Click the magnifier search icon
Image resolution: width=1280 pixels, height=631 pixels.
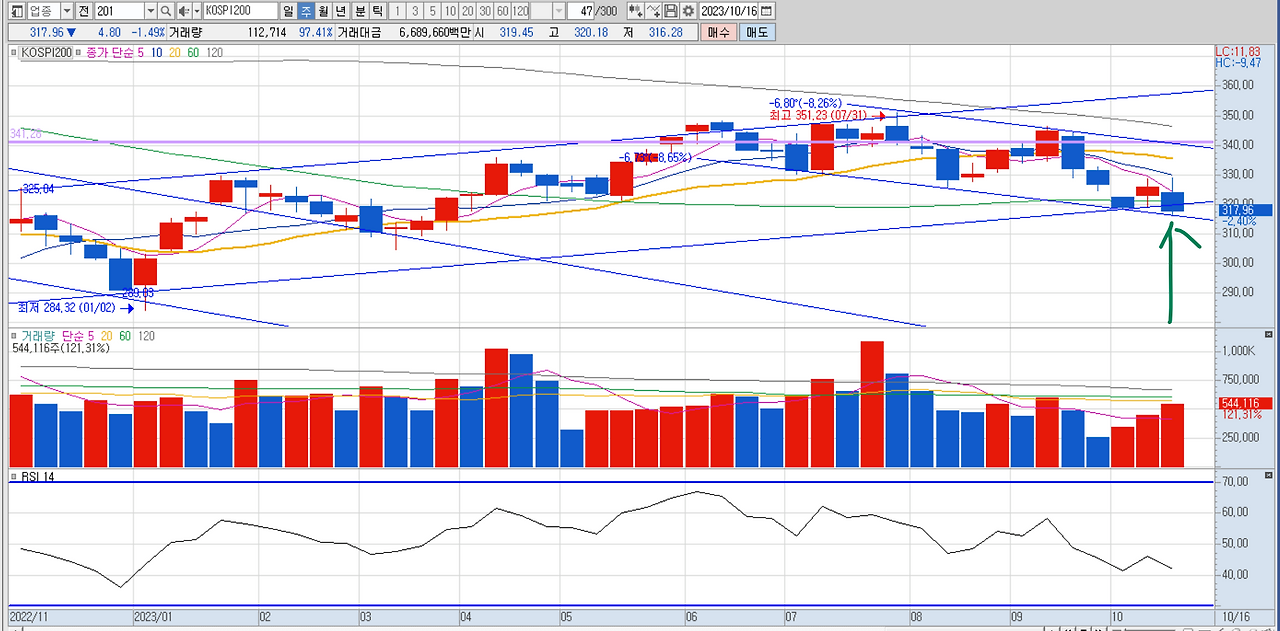pos(165,10)
